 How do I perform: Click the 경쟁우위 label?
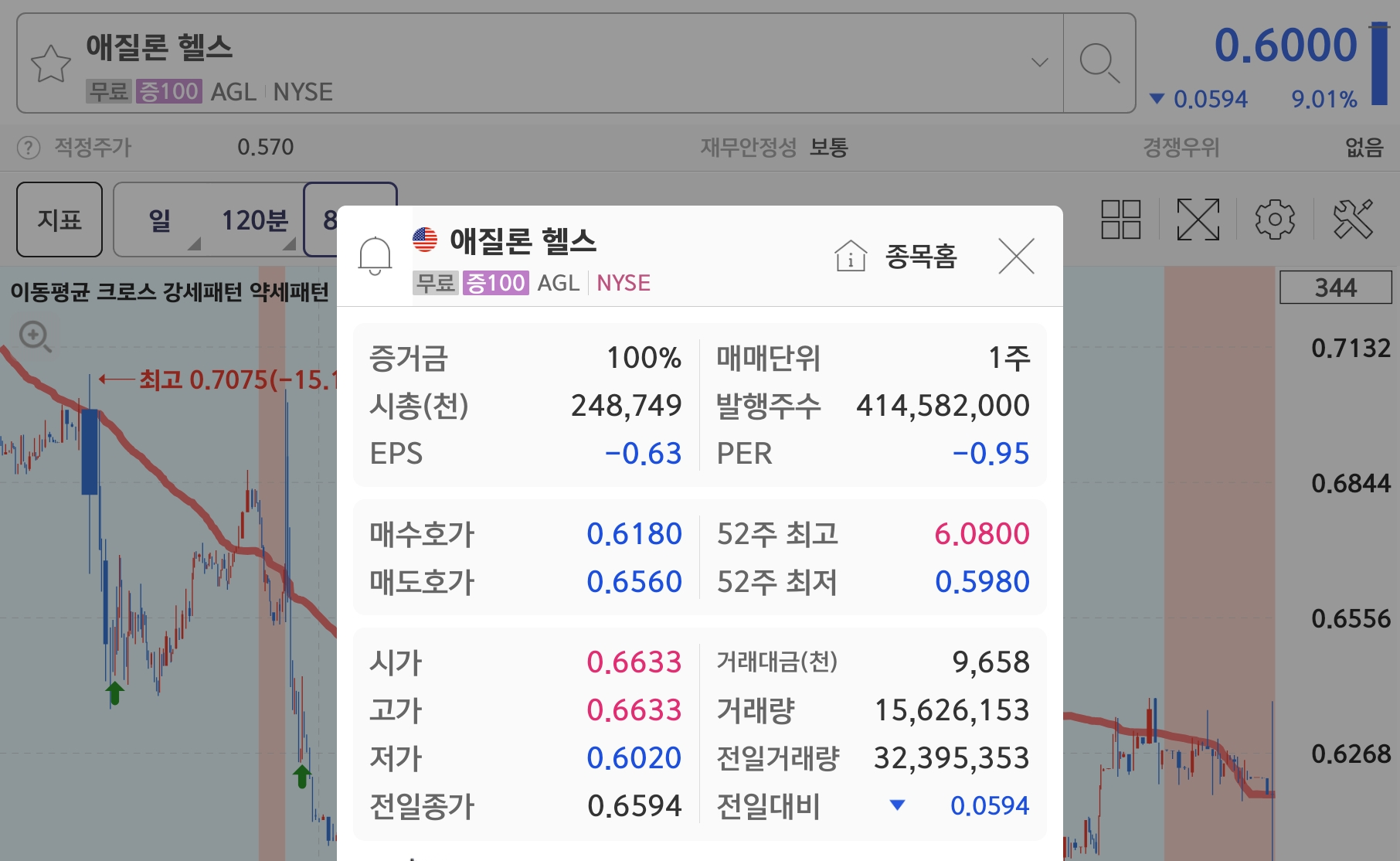point(1181,147)
